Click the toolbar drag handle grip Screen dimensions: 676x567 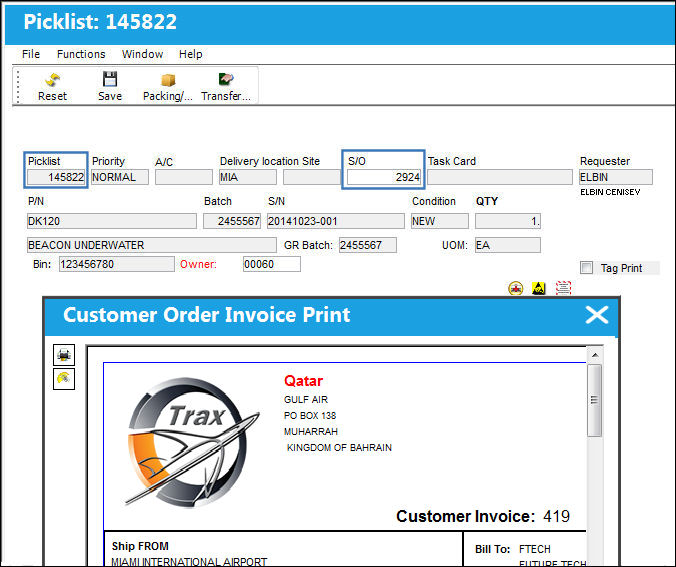pos(18,86)
